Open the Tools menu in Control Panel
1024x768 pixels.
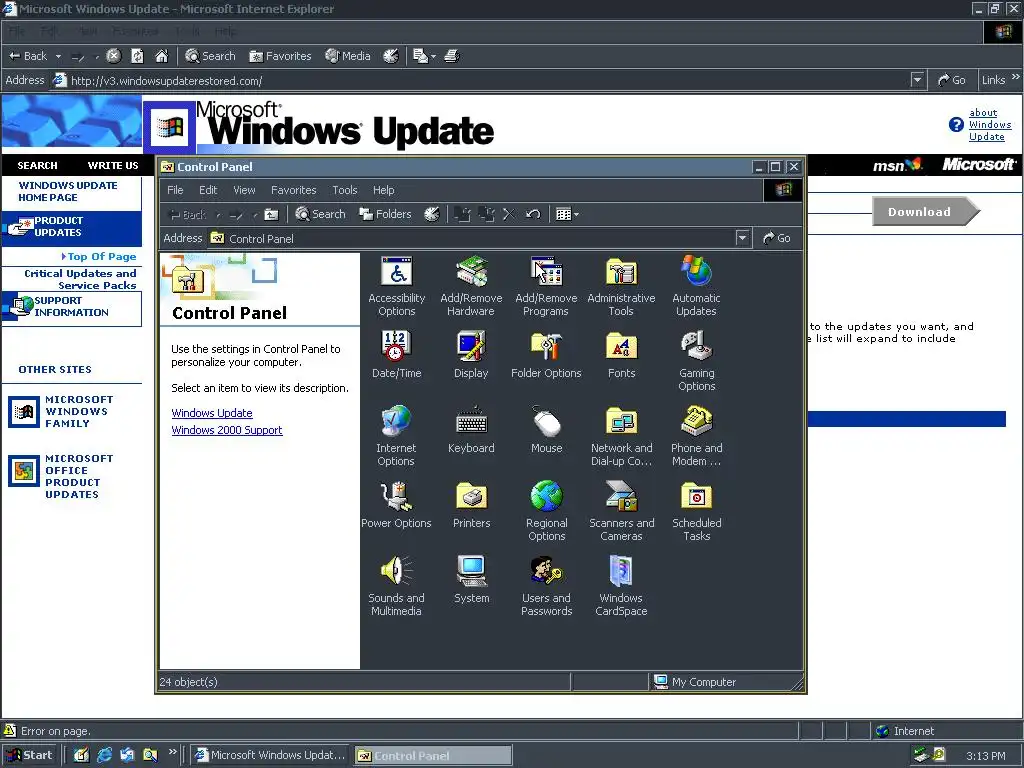click(344, 190)
